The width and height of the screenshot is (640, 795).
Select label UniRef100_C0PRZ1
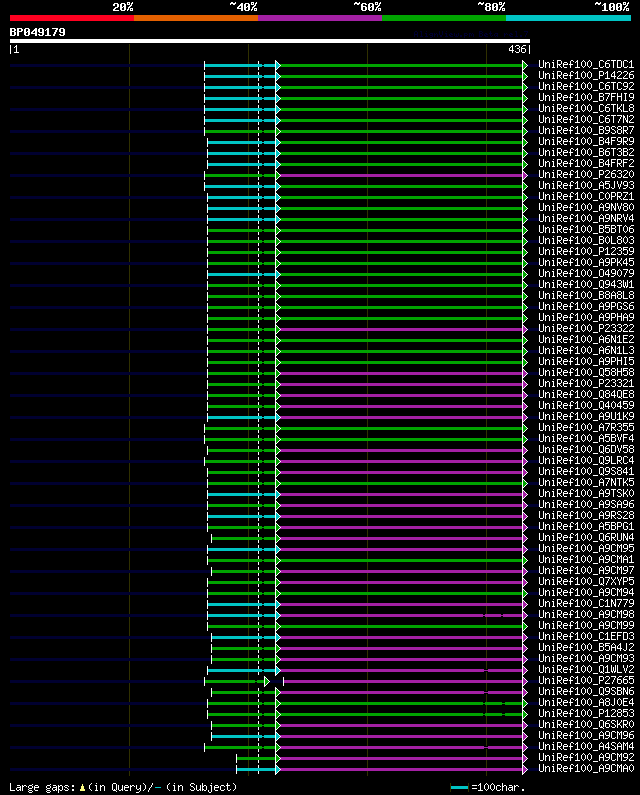coord(586,197)
